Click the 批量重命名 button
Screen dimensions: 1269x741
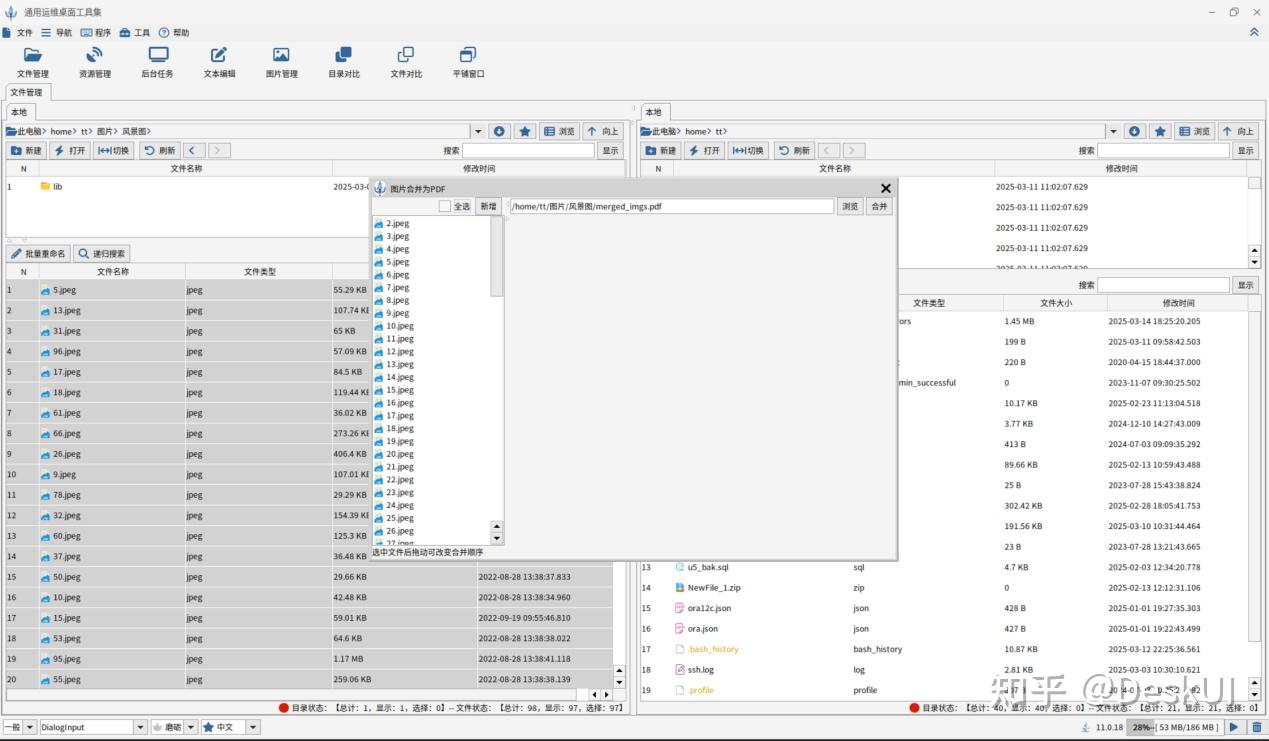pos(38,254)
